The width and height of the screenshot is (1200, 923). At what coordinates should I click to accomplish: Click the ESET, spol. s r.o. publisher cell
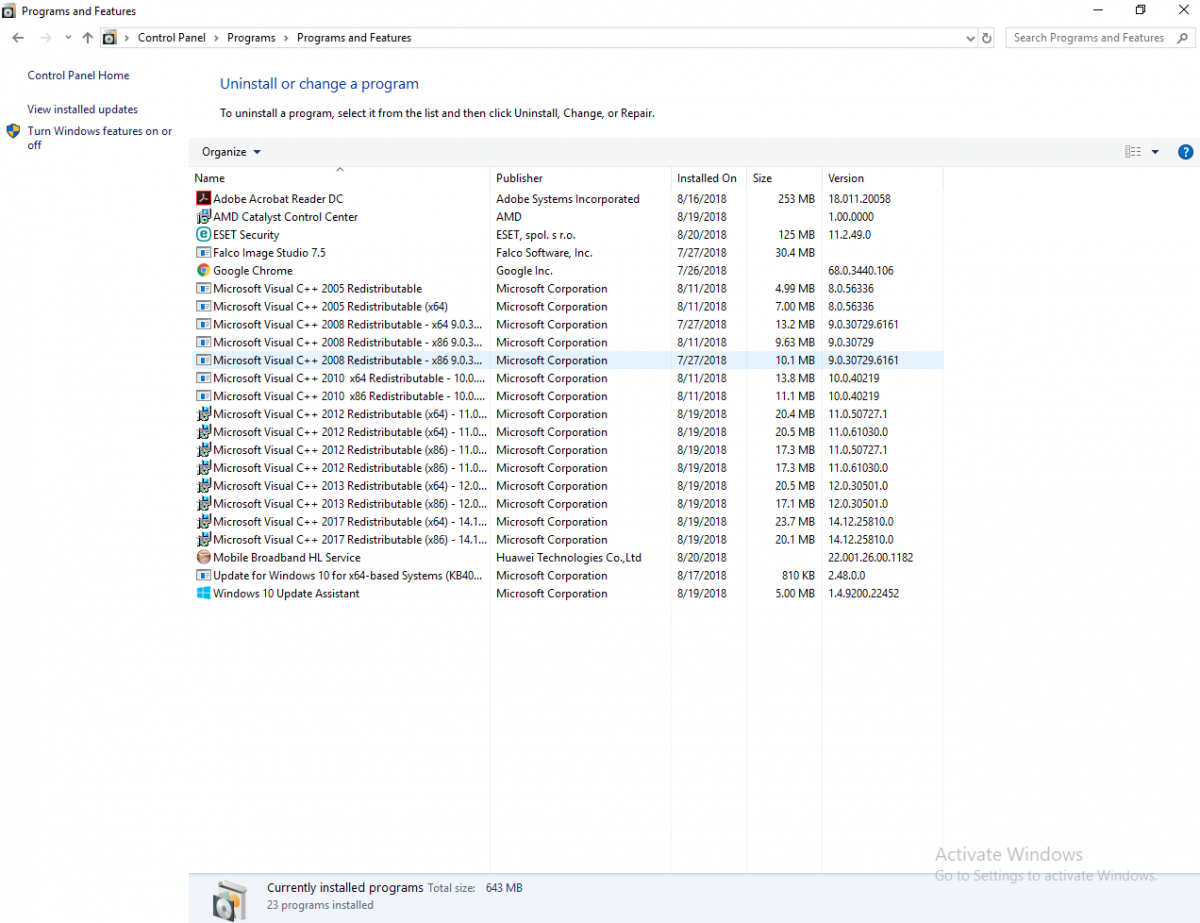tap(536, 235)
